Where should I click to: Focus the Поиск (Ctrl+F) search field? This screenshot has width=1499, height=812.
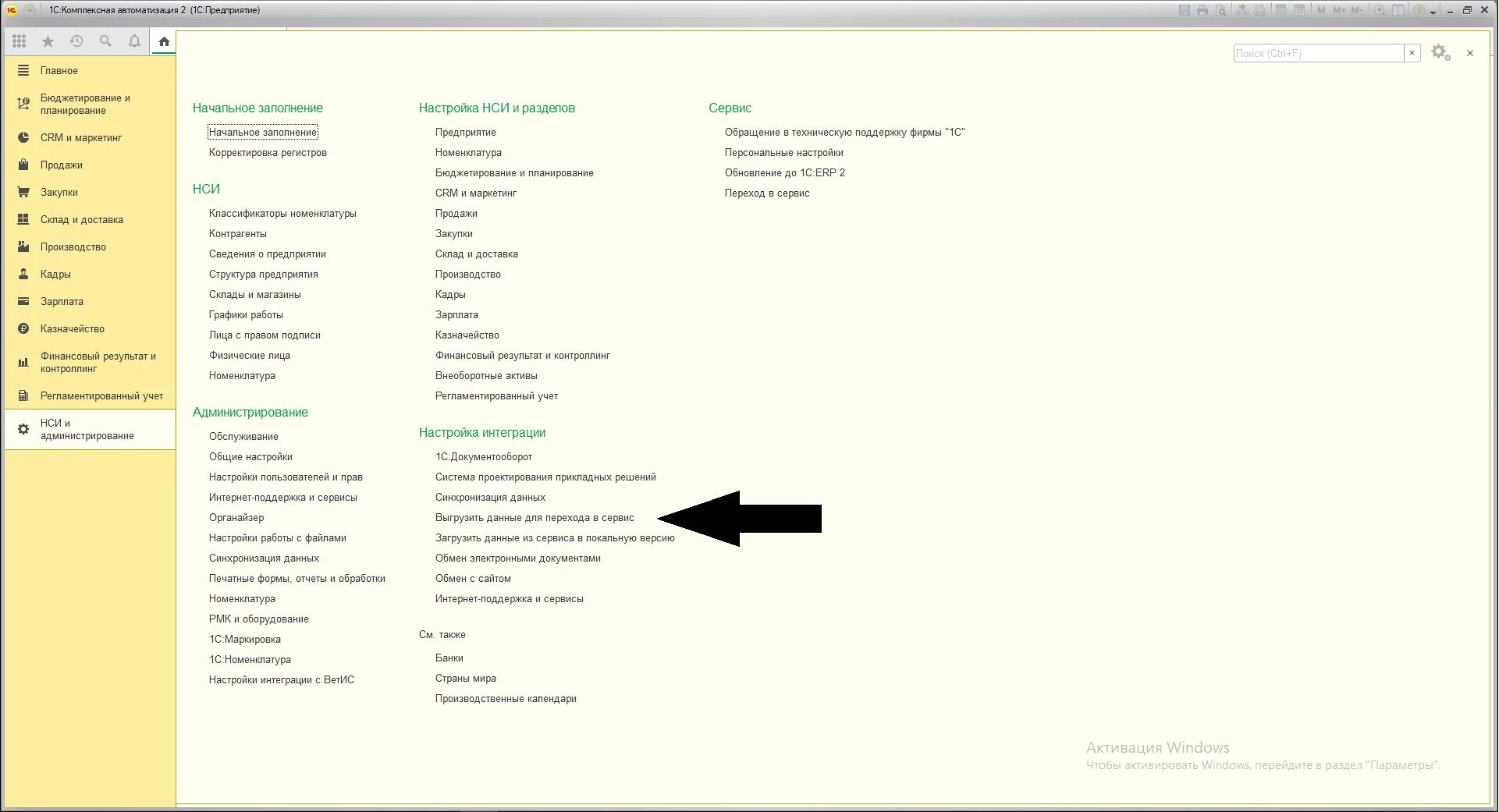point(1318,53)
